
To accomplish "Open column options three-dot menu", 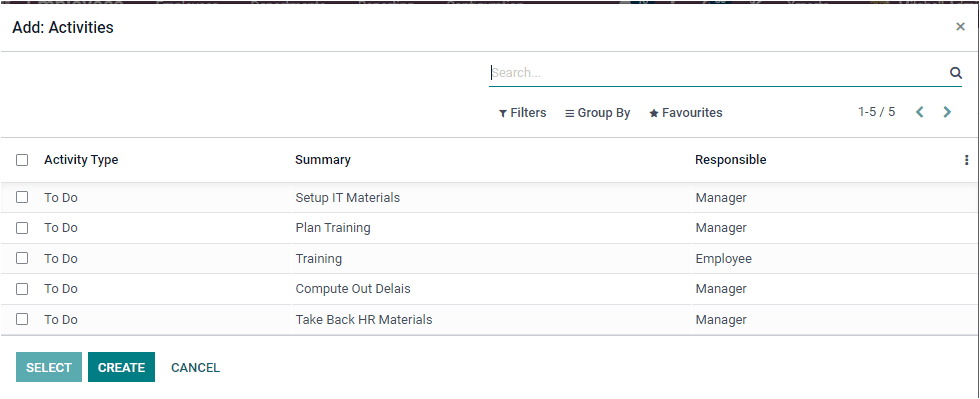I will pos(966,160).
